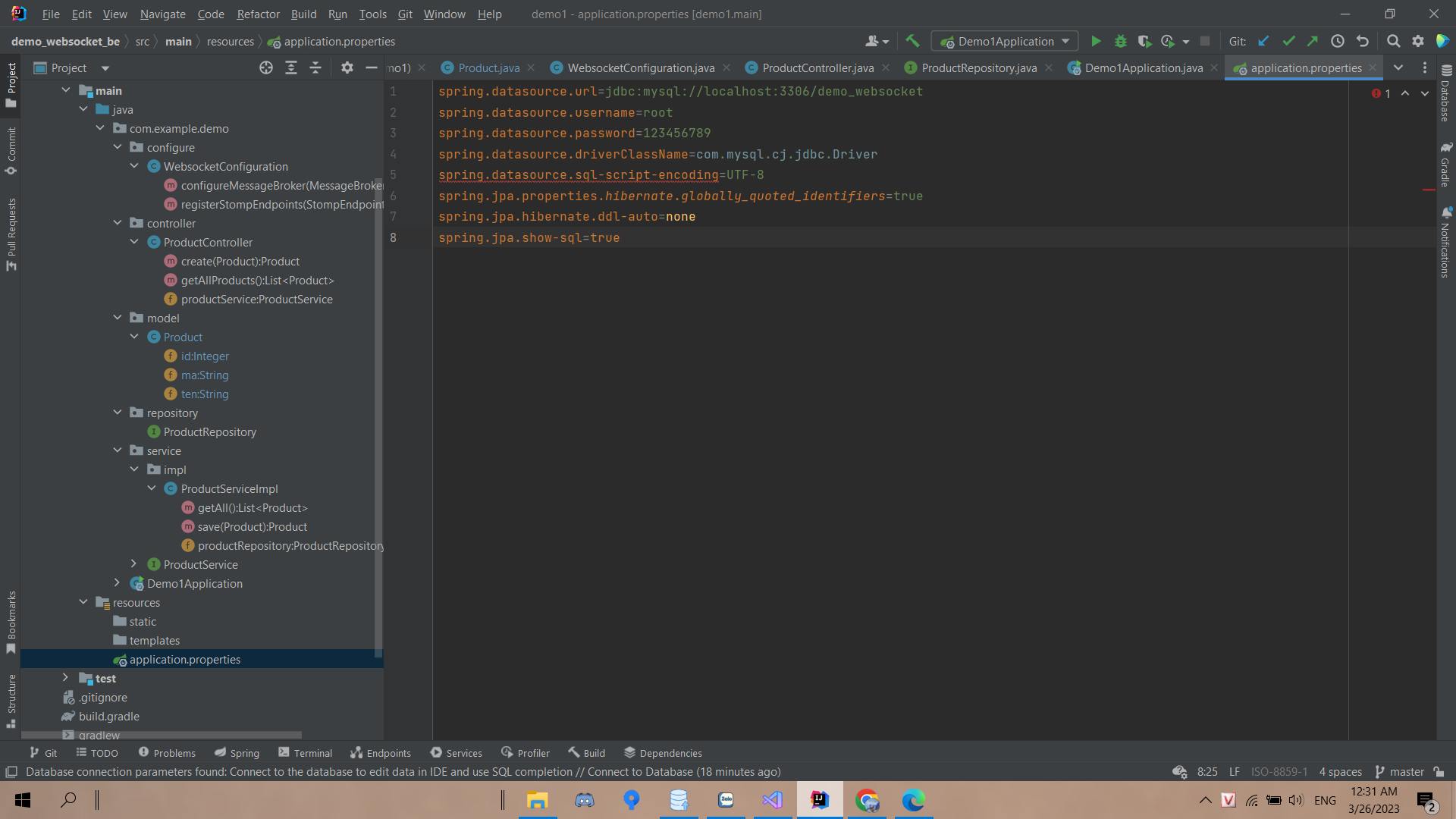The height and width of the screenshot is (819, 1456).
Task: Toggle read-only lock icon in status bar
Action: [x=1439, y=772]
